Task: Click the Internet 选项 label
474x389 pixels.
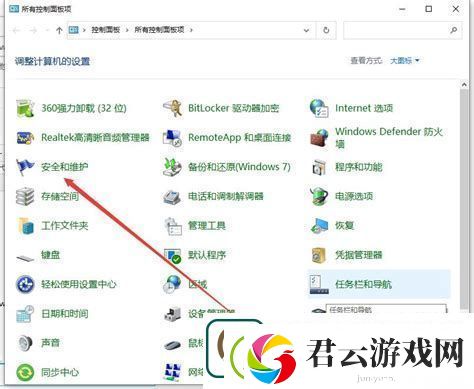Action: 364,108
